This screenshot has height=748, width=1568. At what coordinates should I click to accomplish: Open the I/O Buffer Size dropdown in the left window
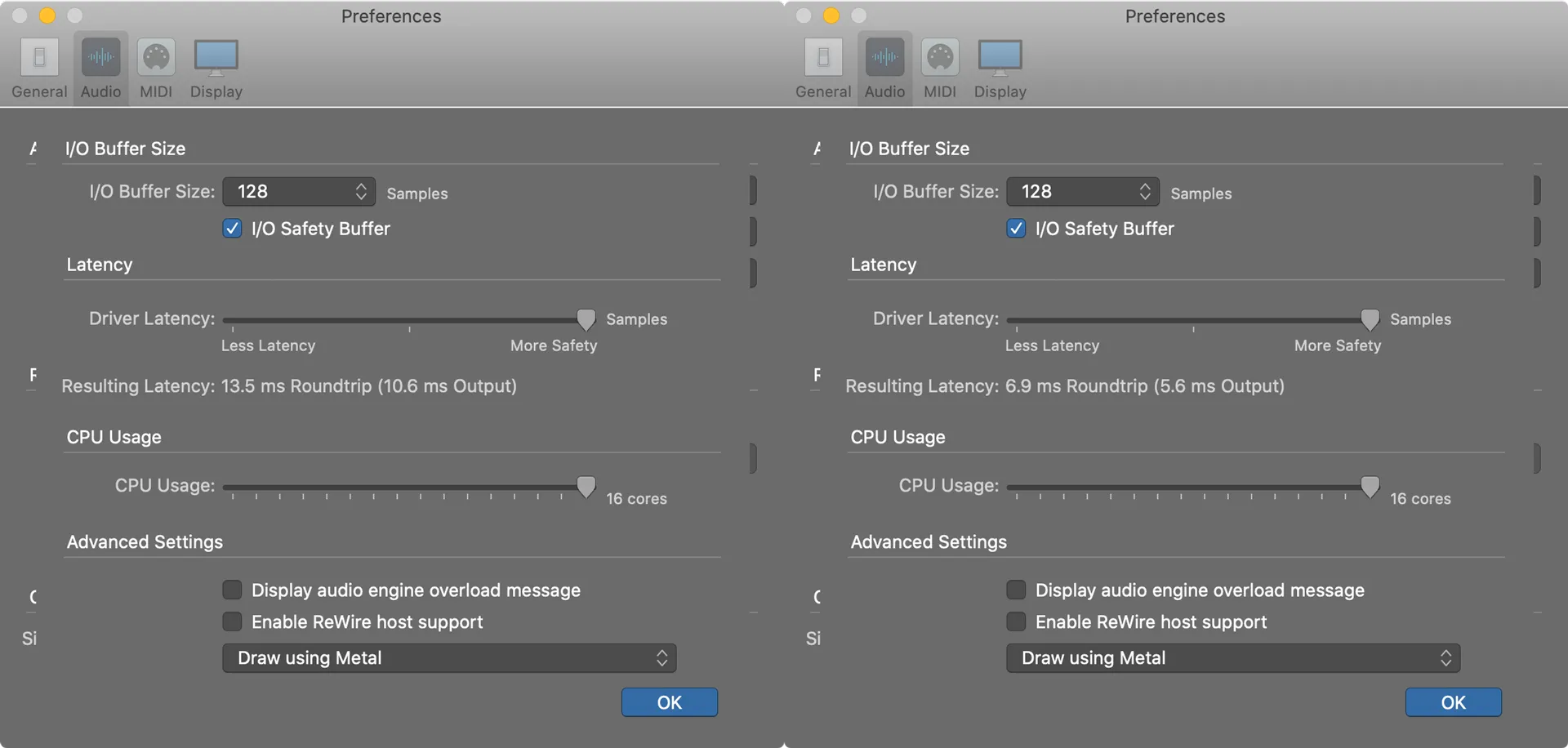(299, 192)
